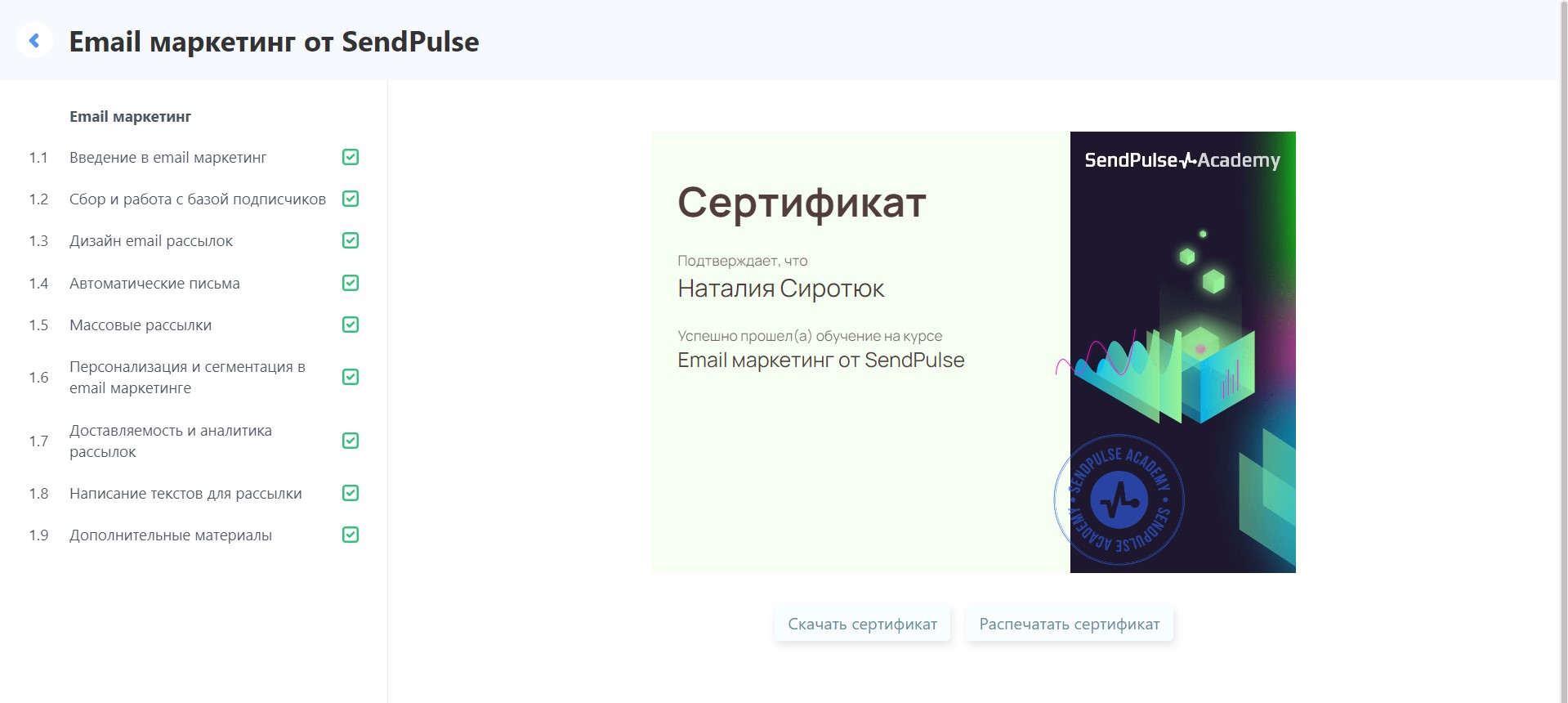The width and height of the screenshot is (1568, 703).
Task: Click the SendPulse Academy logo on certificate
Action: (1182, 160)
